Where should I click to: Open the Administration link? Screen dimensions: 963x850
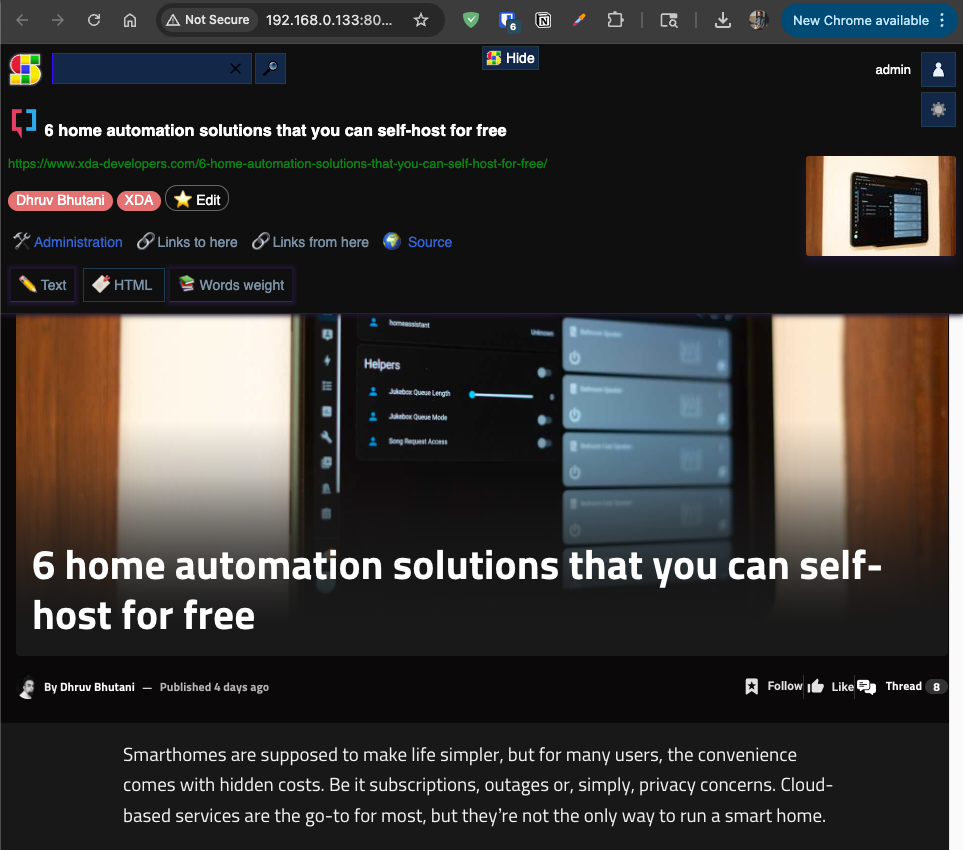point(68,242)
